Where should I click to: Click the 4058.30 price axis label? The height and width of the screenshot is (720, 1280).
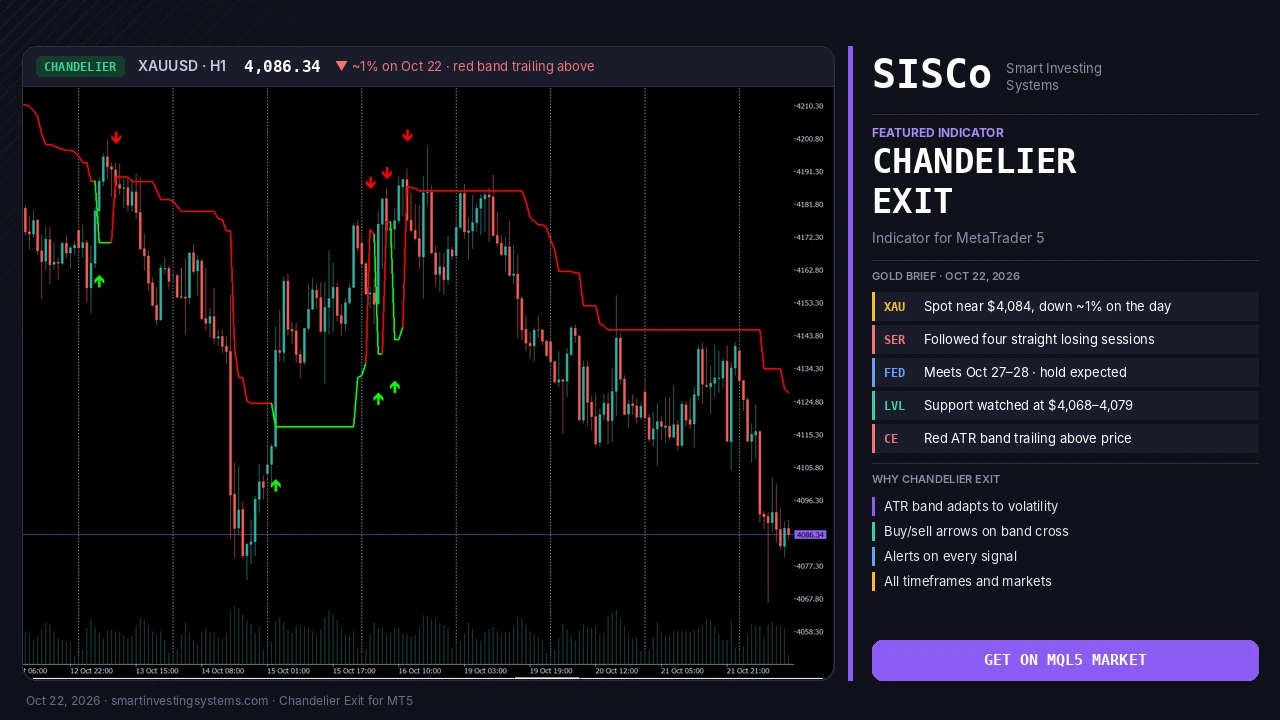(x=810, y=632)
